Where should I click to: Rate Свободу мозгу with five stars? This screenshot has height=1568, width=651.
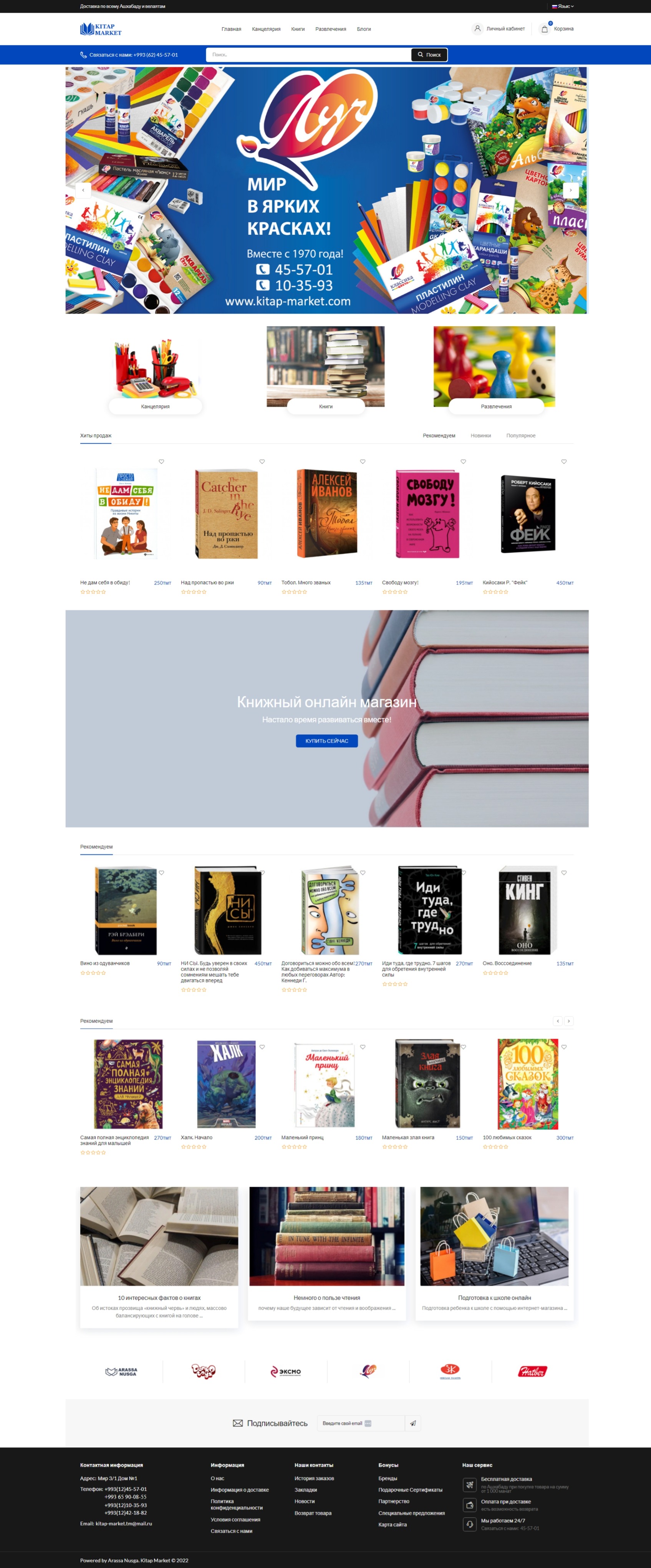(405, 592)
